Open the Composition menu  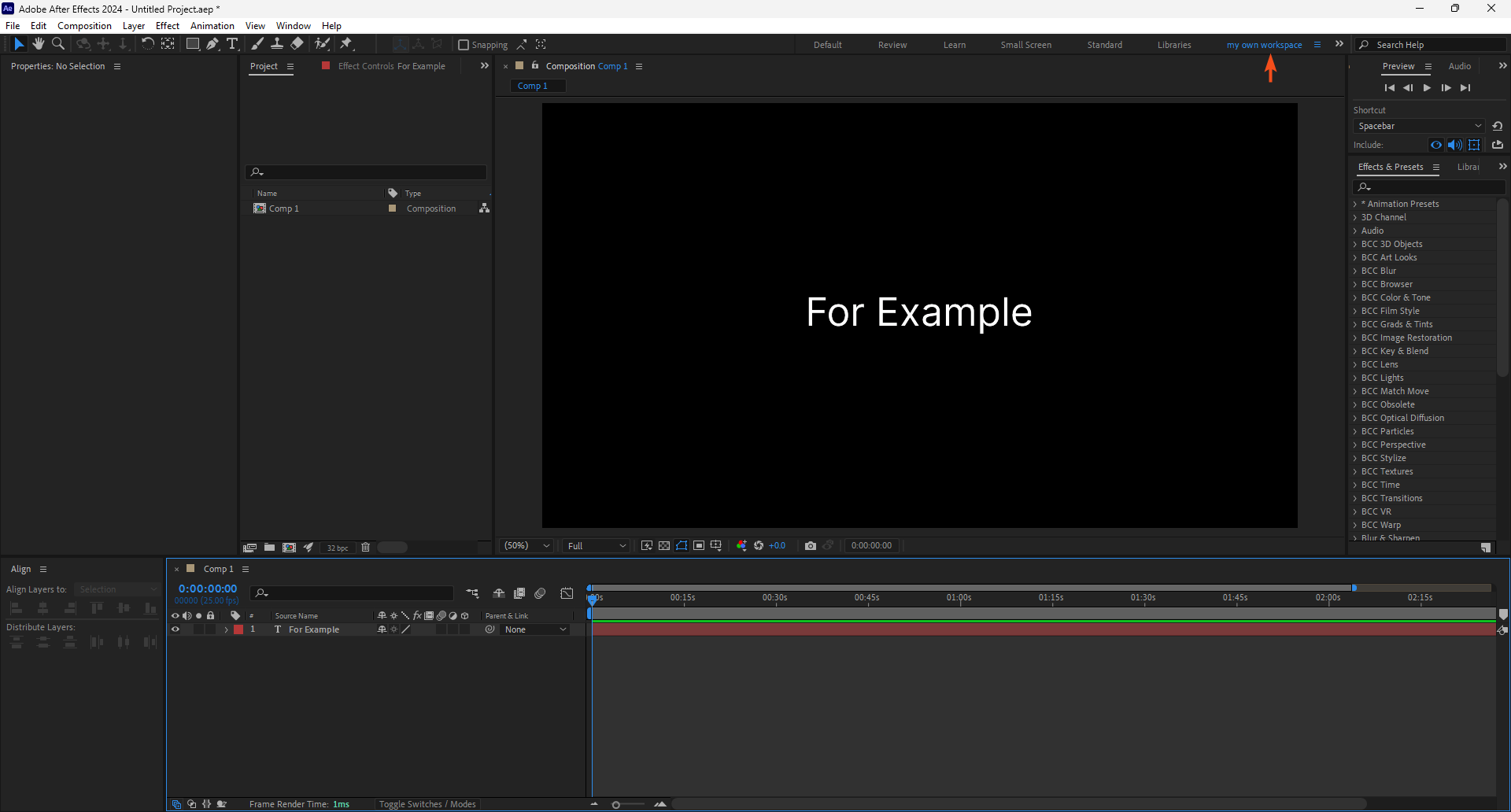tap(84, 26)
